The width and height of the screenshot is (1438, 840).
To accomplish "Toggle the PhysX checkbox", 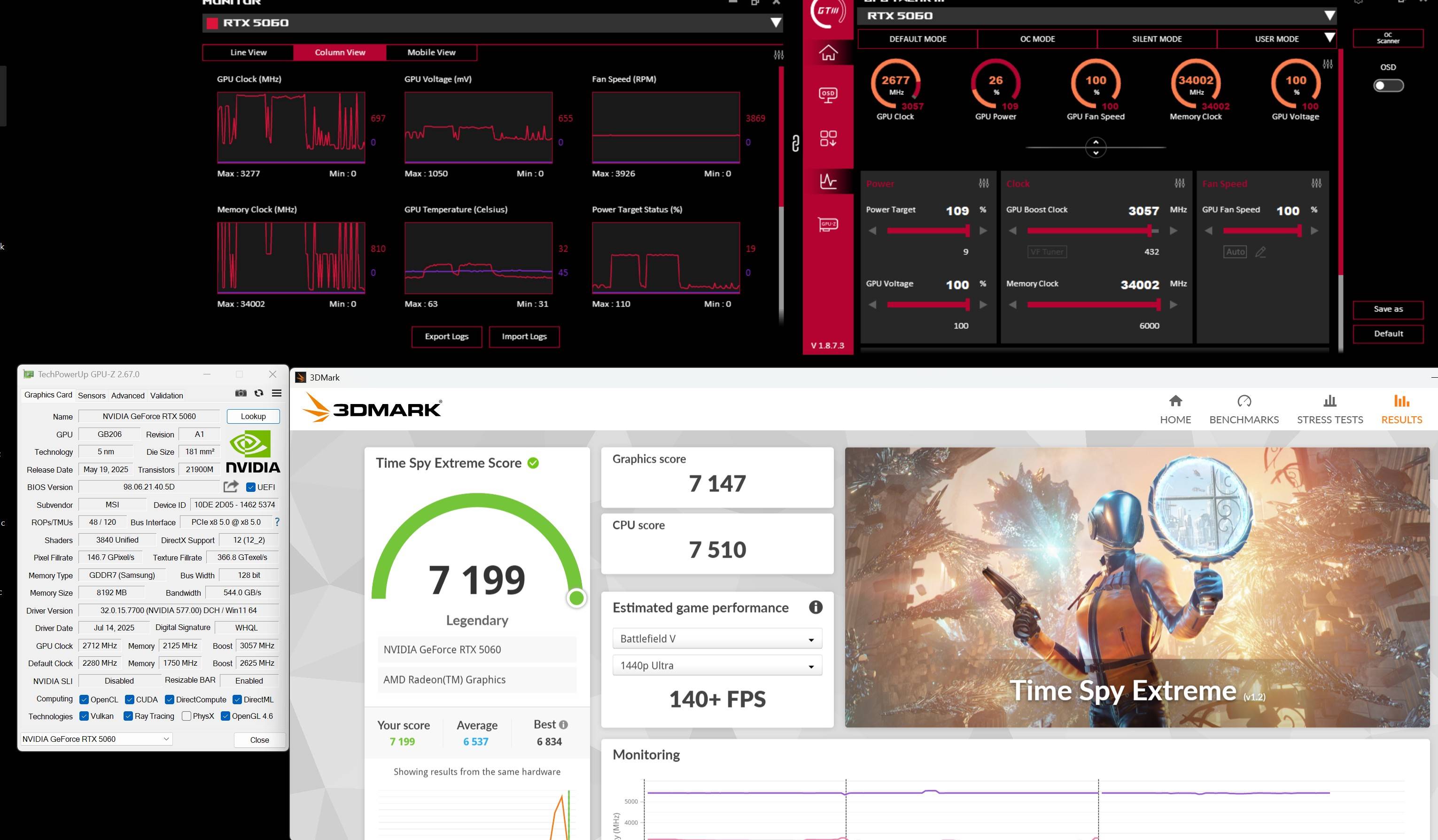I will point(186,716).
